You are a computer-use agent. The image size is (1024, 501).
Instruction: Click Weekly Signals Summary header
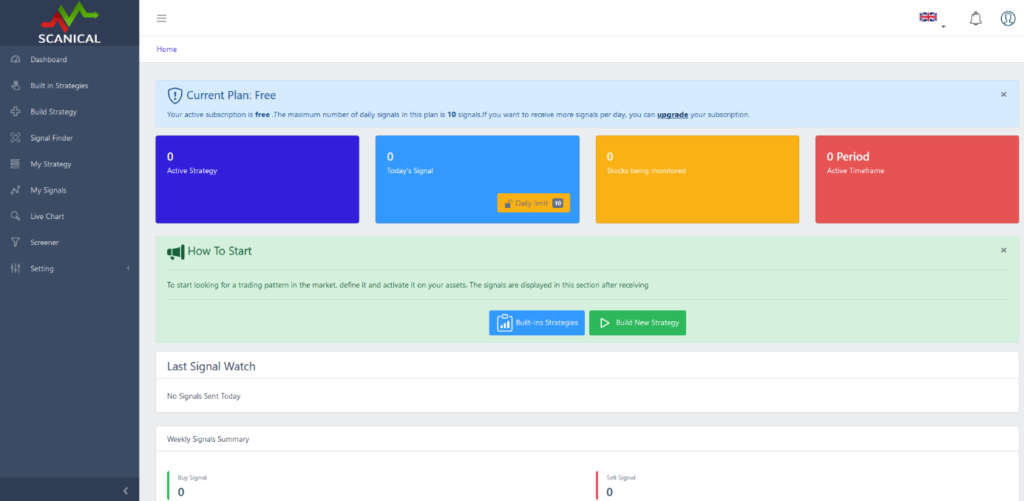click(208, 439)
